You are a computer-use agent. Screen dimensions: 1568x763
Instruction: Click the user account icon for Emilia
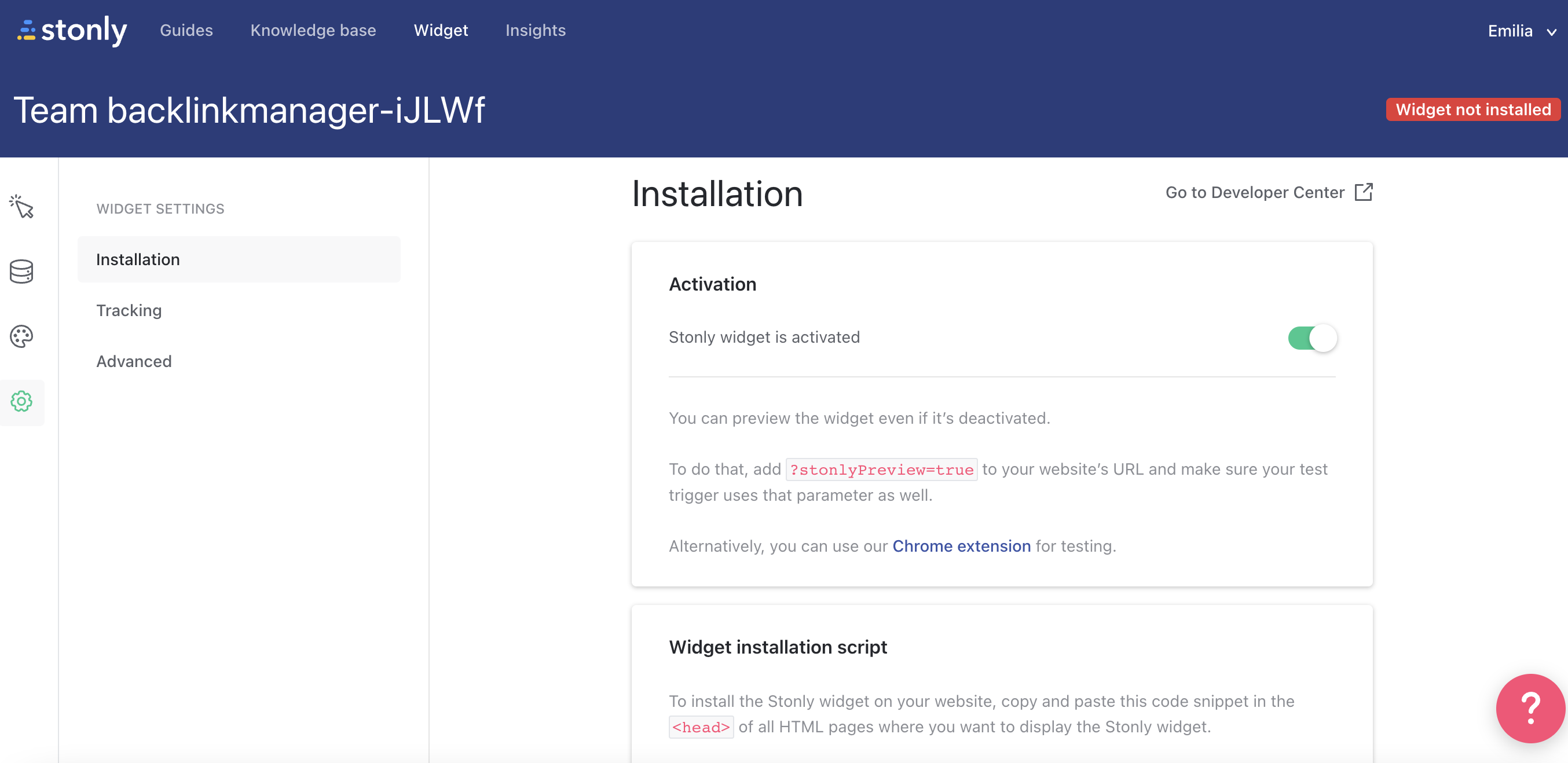click(1516, 30)
